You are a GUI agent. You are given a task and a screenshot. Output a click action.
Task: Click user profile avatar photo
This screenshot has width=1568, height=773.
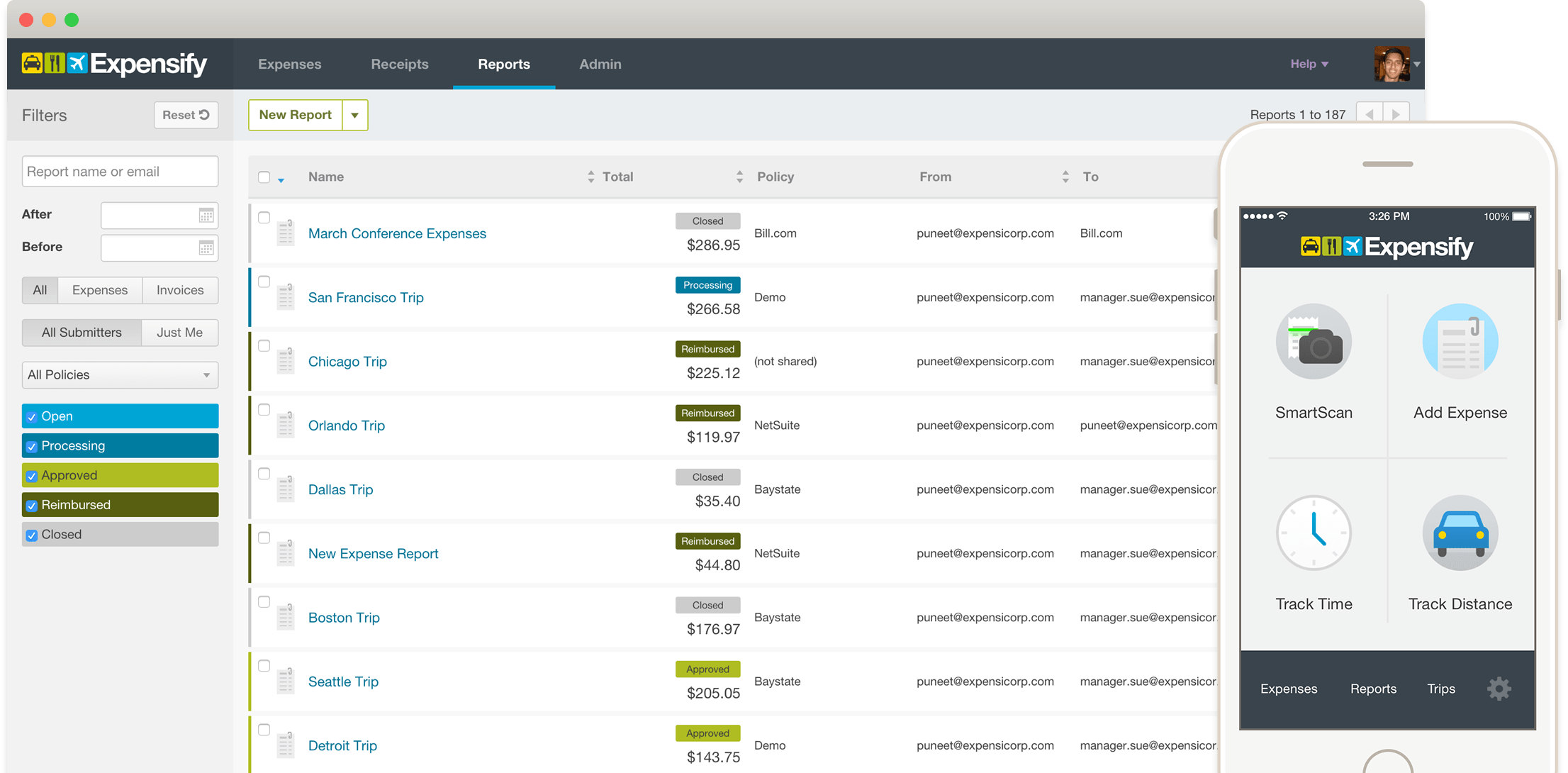[1391, 65]
